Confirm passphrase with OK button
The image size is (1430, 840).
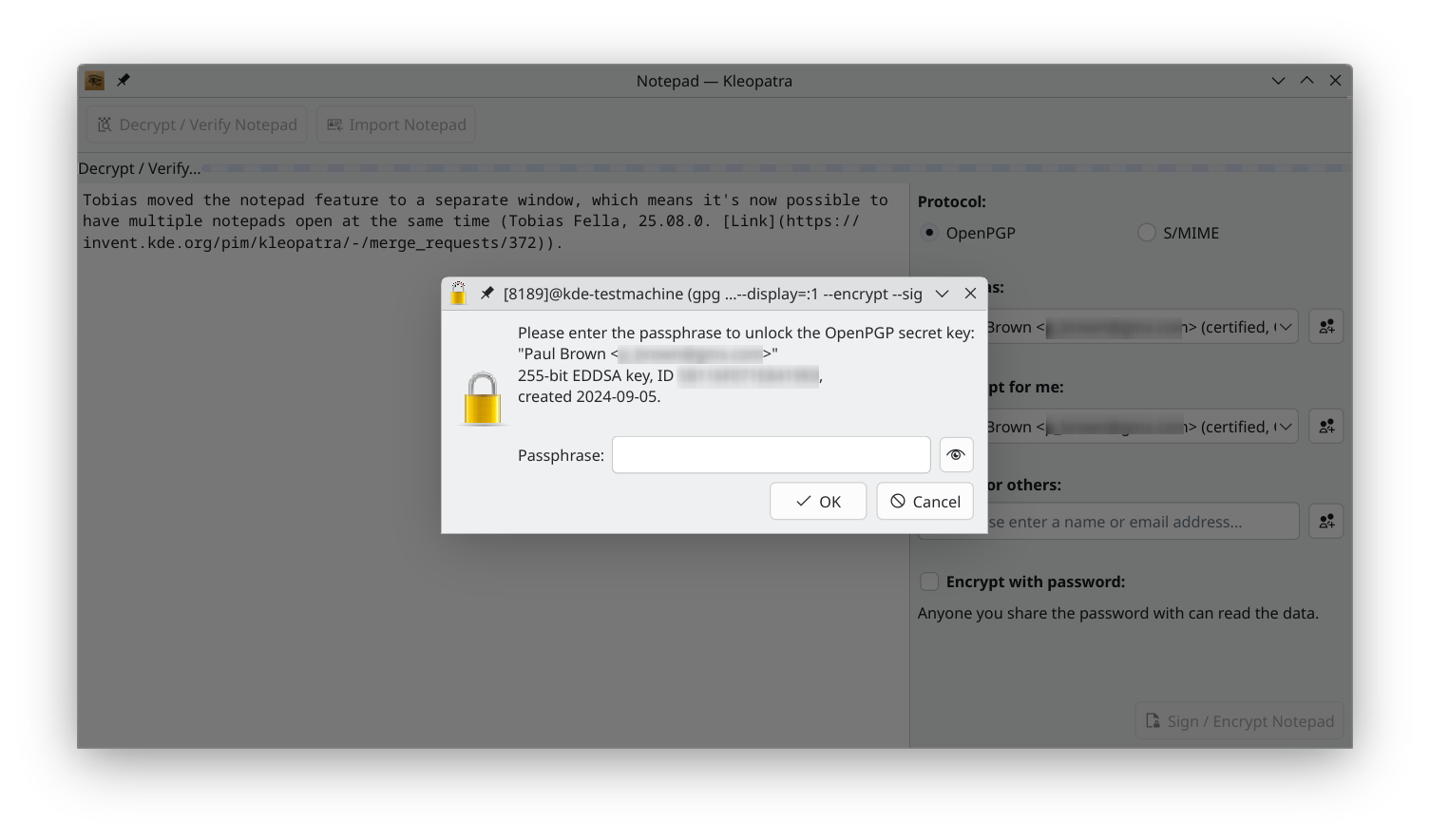[x=818, y=501]
